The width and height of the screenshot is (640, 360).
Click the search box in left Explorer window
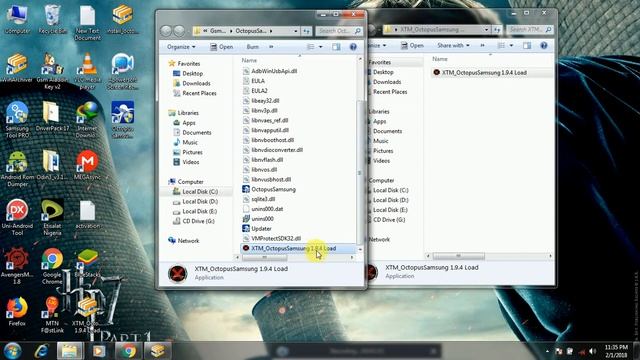pos(339,31)
